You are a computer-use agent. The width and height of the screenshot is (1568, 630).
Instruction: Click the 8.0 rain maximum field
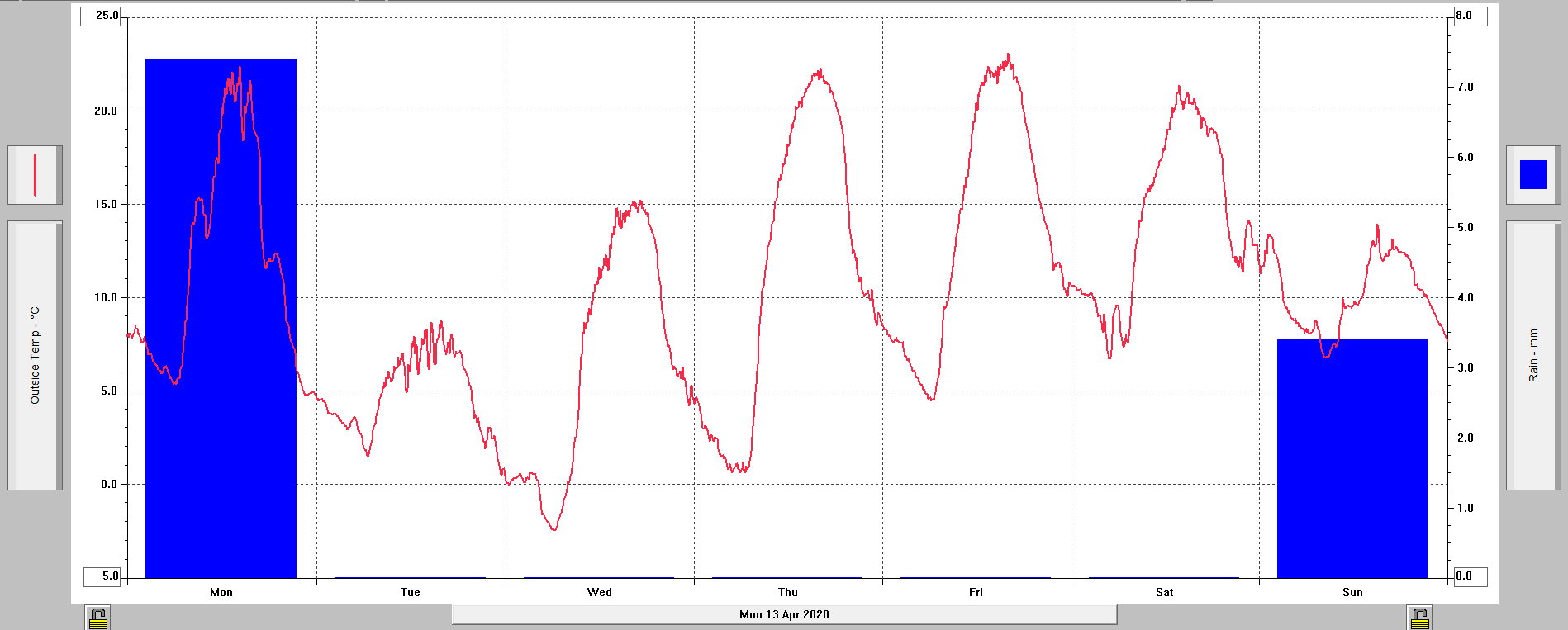(1471, 16)
